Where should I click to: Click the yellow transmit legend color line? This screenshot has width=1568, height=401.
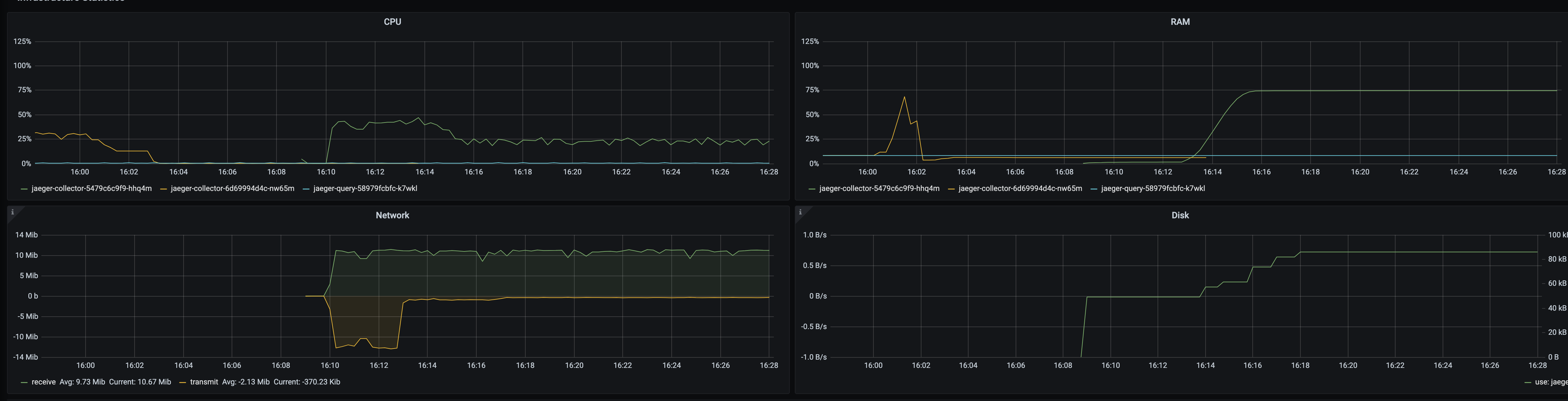pyautogui.click(x=183, y=383)
